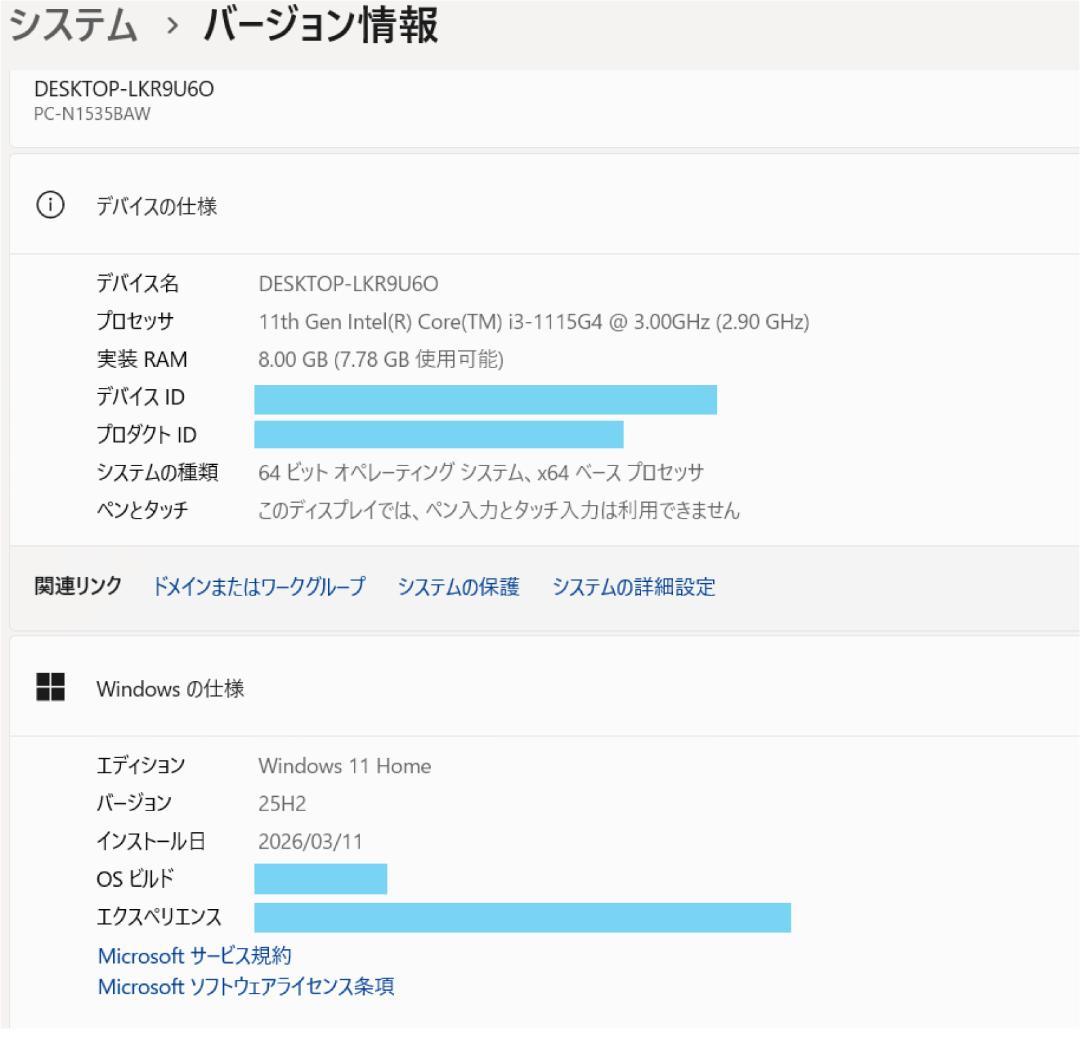Click the エディション label
The width and height of the screenshot is (1080, 1048).
[141, 766]
